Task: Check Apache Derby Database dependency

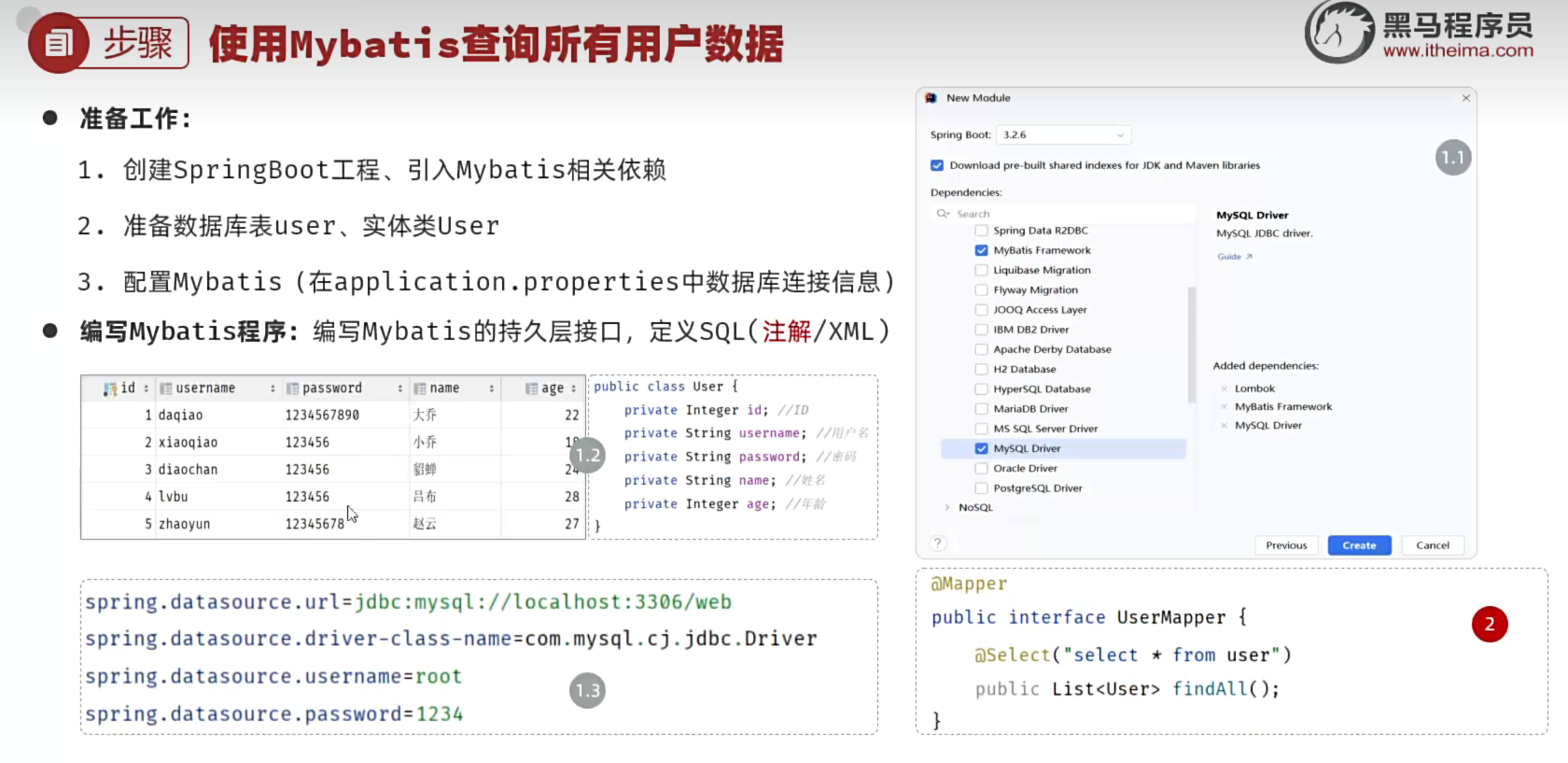Action: pos(981,349)
